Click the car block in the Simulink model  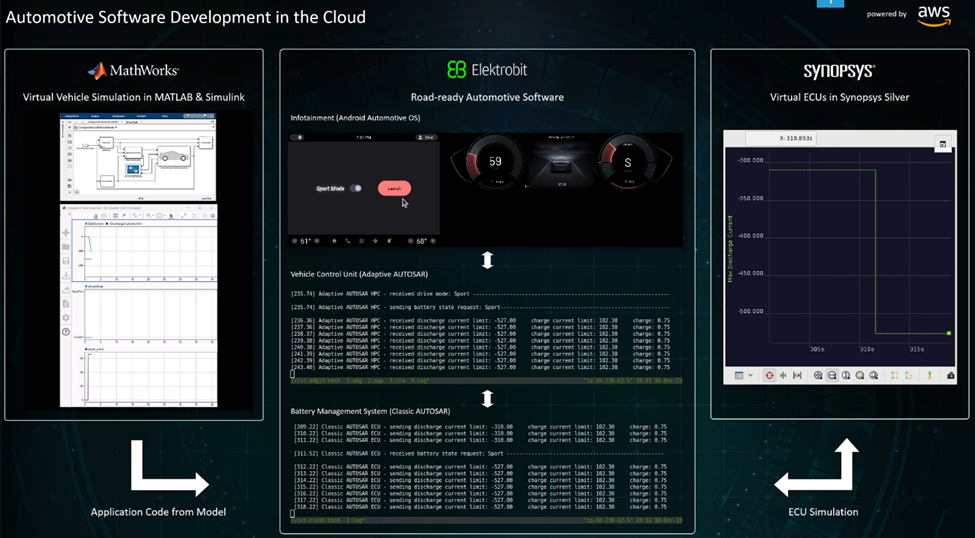[175, 157]
